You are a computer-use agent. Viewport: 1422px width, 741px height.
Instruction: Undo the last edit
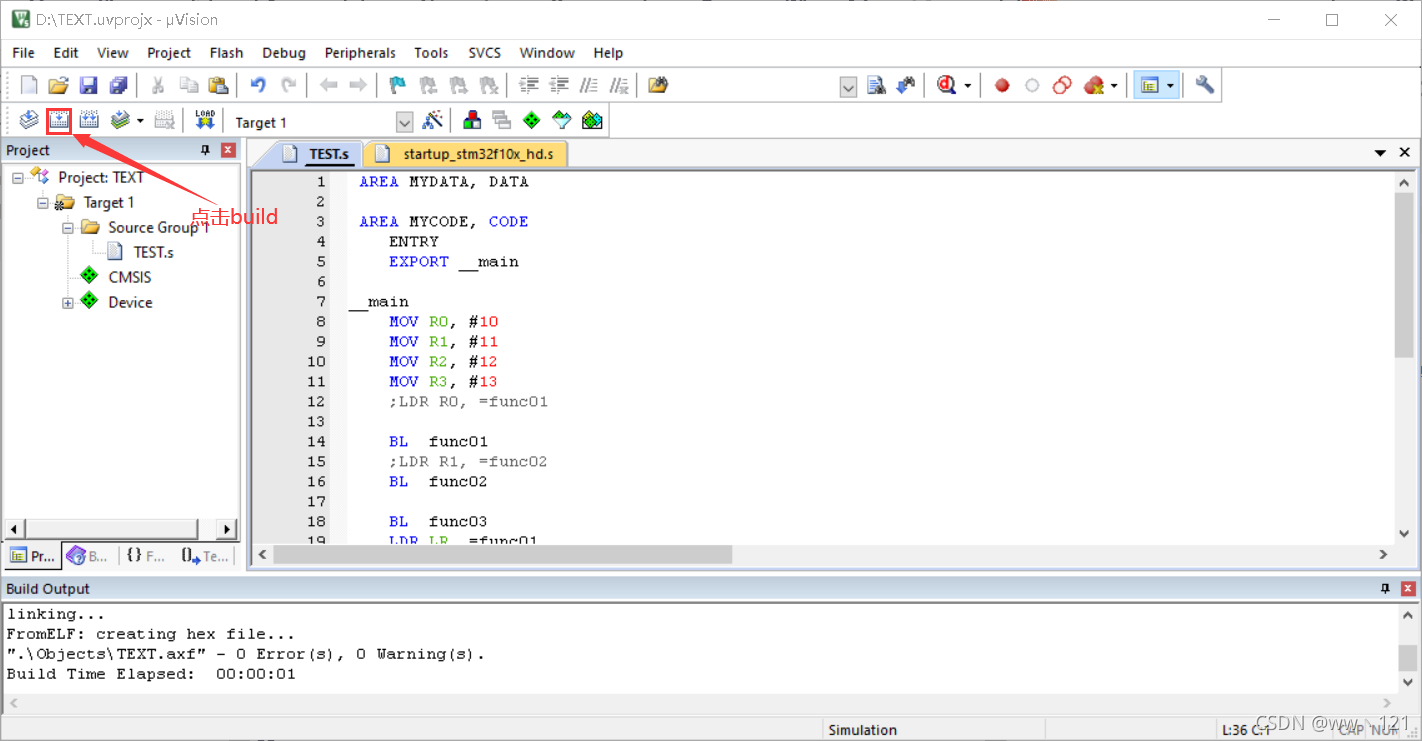(x=258, y=85)
